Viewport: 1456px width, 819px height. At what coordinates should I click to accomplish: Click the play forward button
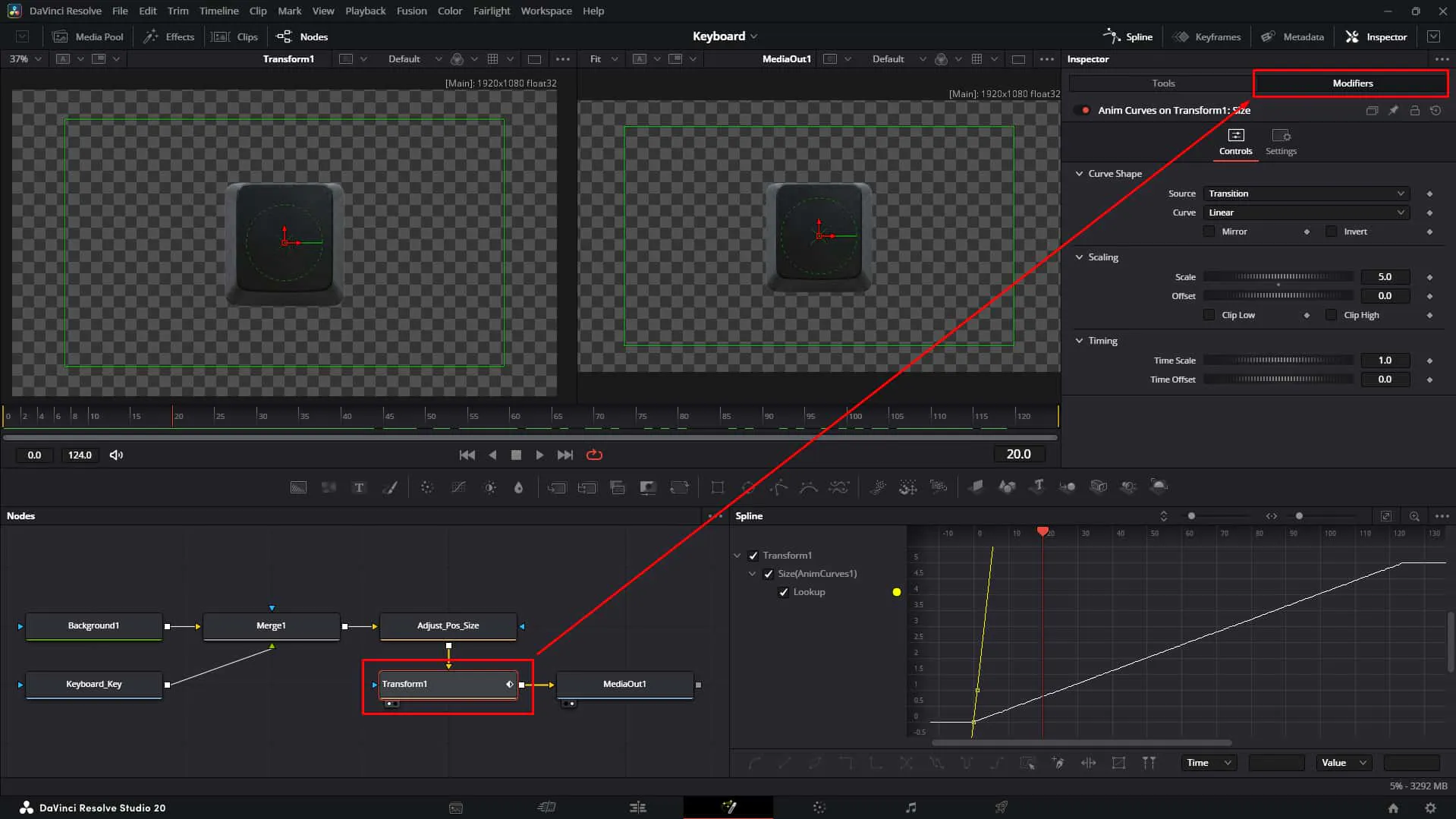point(539,455)
